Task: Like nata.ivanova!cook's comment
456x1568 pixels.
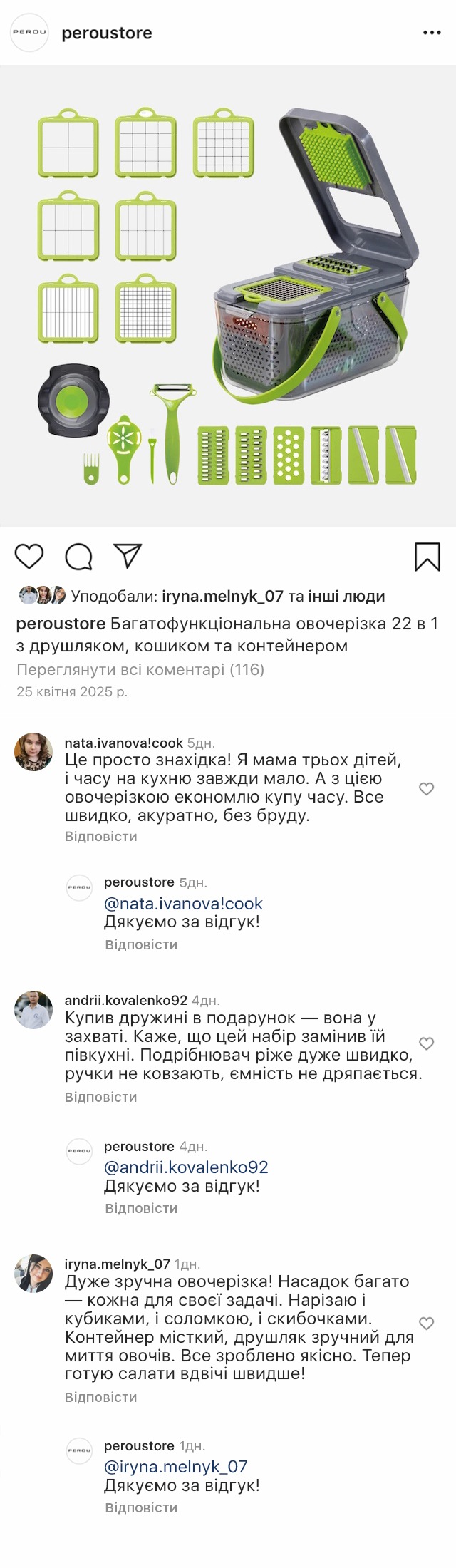Action: (x=426, y=788)
